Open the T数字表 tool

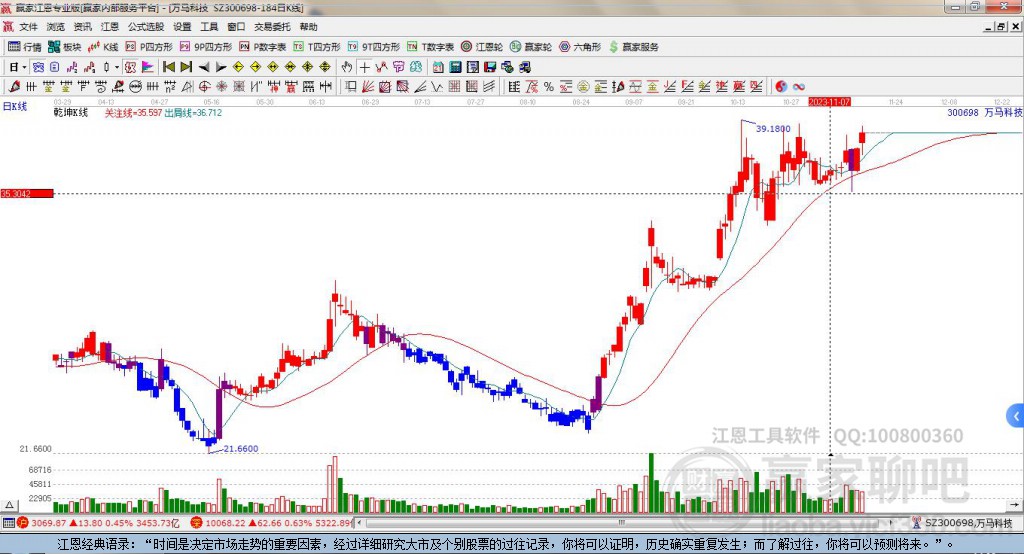coord(430,47)
